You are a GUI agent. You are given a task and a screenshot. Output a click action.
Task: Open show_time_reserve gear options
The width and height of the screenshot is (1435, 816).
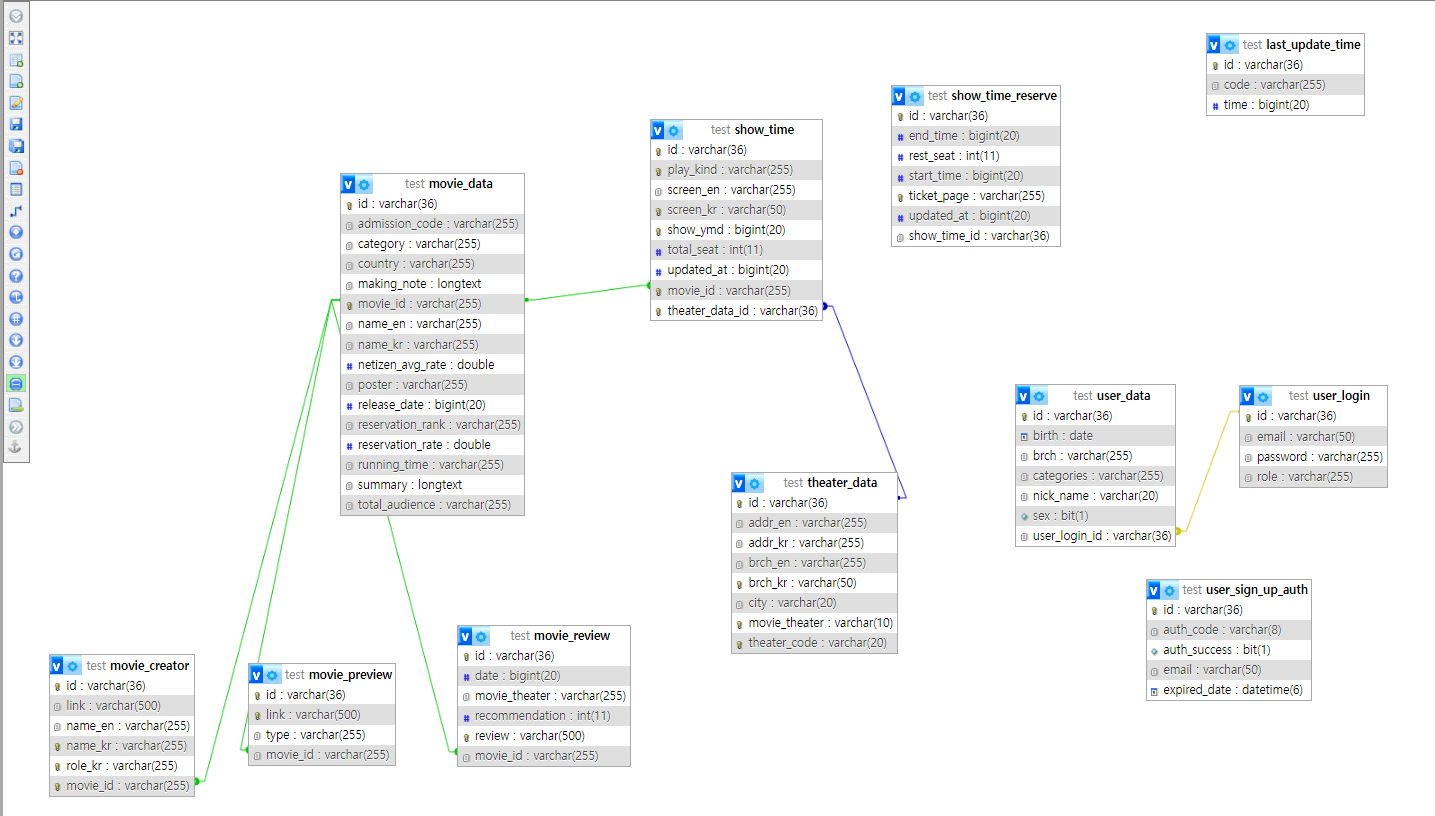tap(915, 96)
